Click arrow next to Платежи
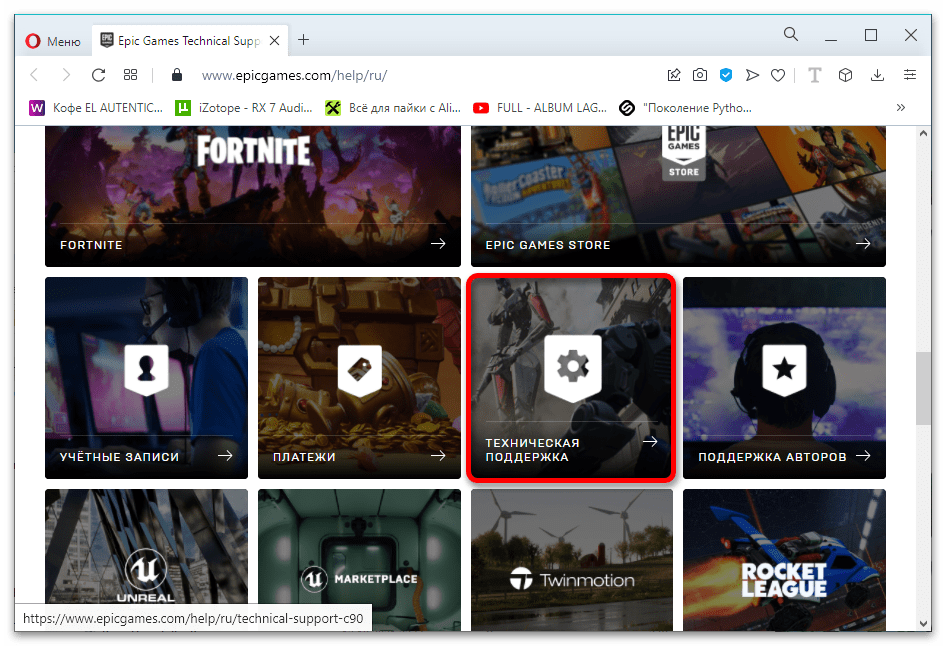The height and width of the screenshot is (646, 946). pyautogui.click(x=439, y=455)
